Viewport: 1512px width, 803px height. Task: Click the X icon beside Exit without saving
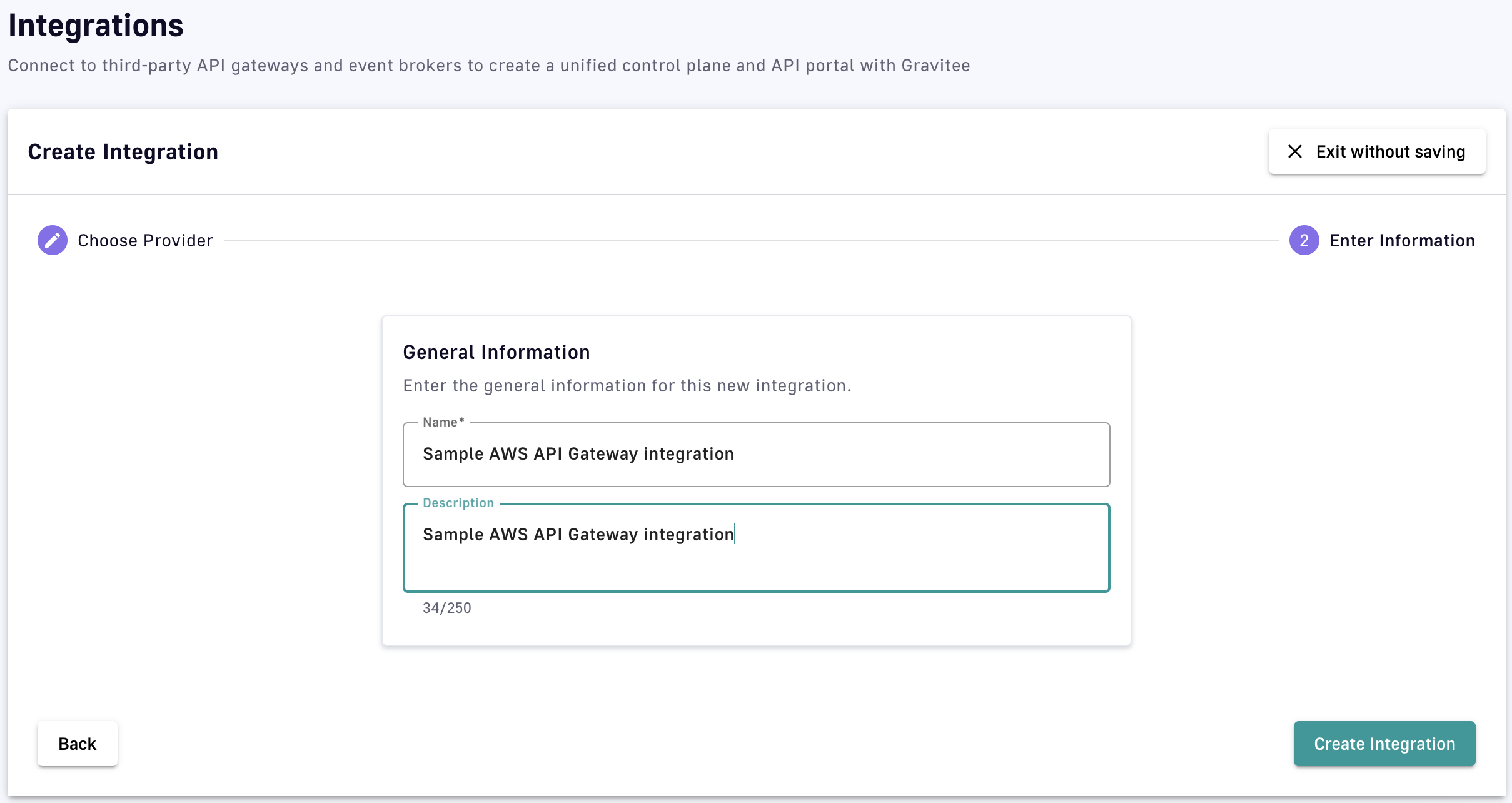[1295, 151]
